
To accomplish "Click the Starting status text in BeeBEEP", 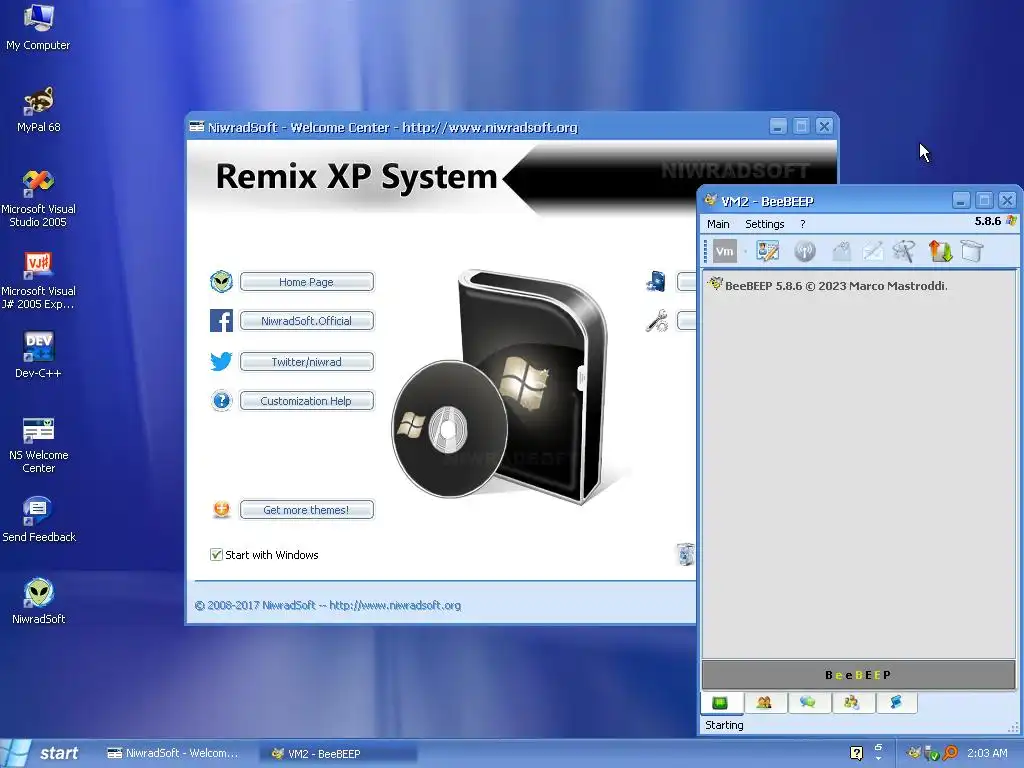I will pyautogui.click(x=724, y=725).
